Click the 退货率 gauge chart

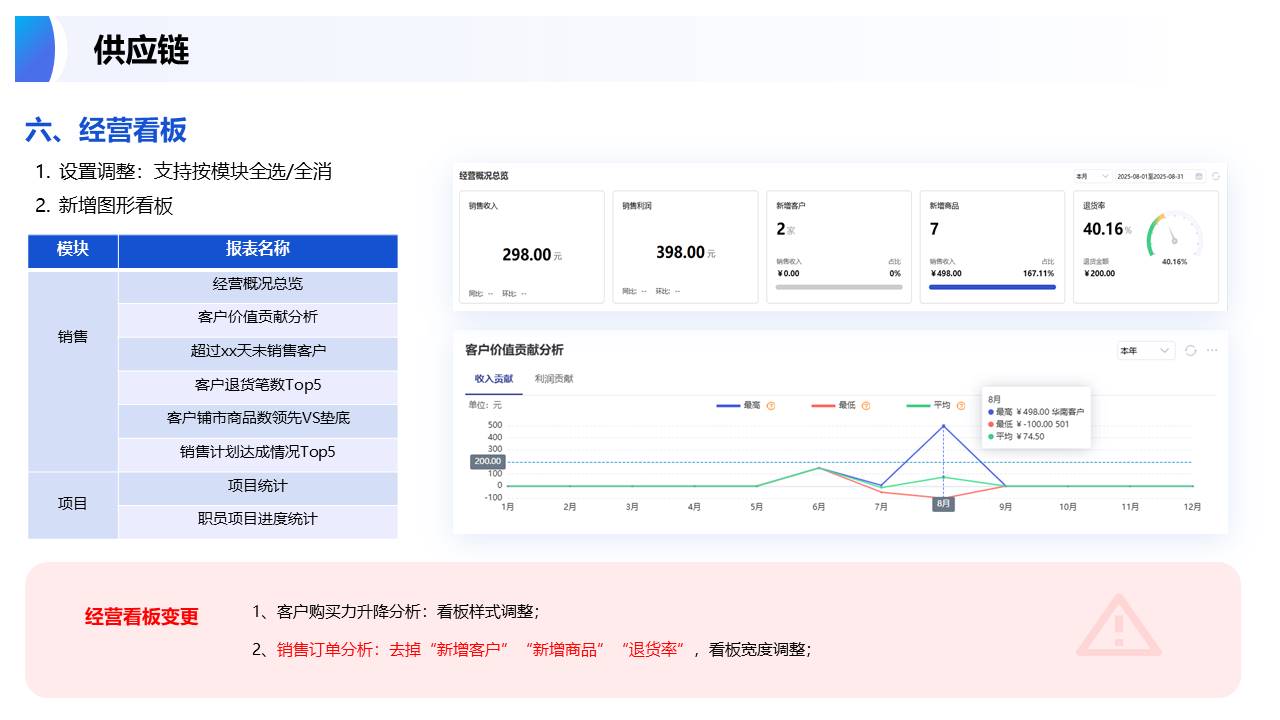(1174, 235)
